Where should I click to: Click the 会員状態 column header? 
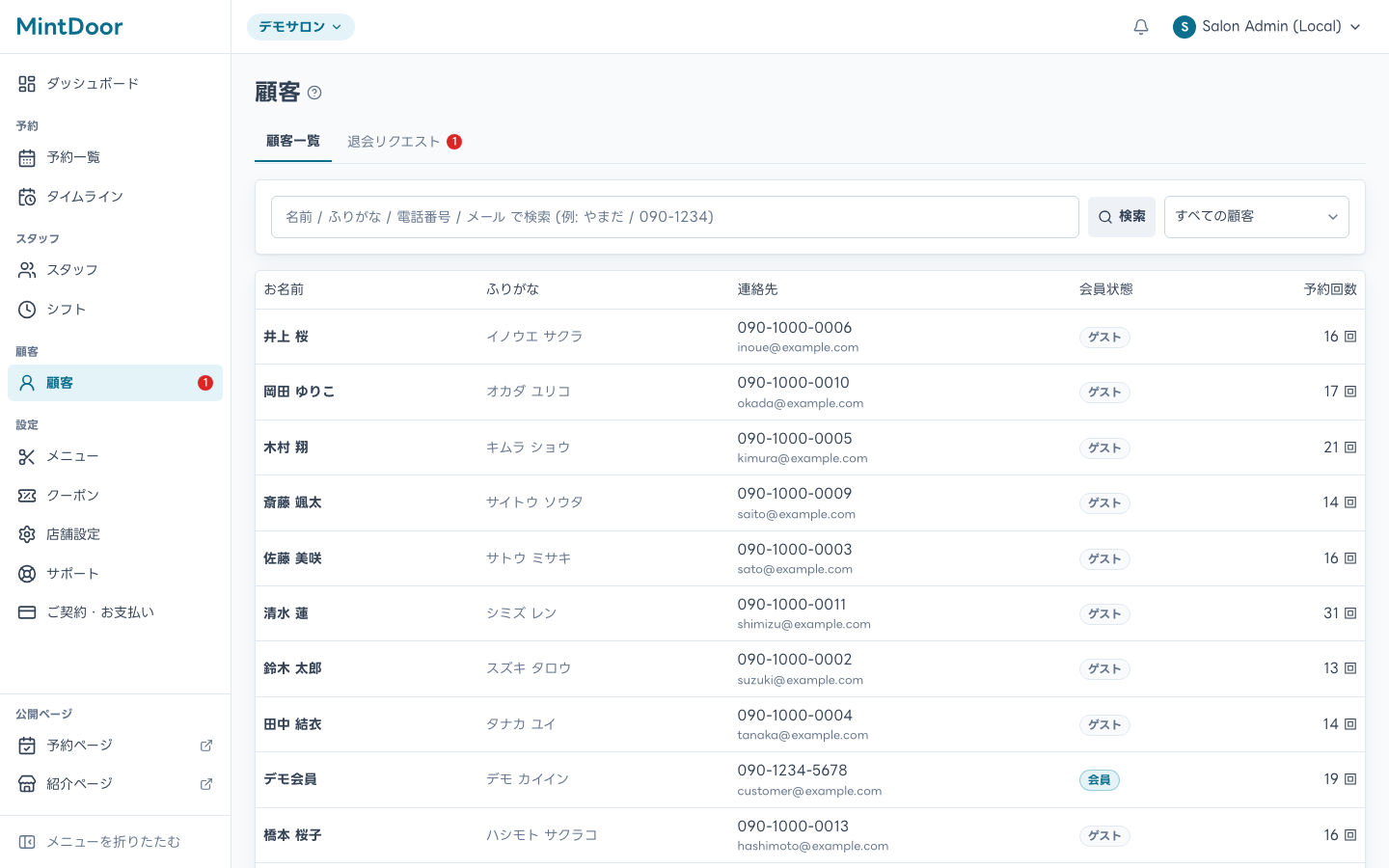point(1106,289)
